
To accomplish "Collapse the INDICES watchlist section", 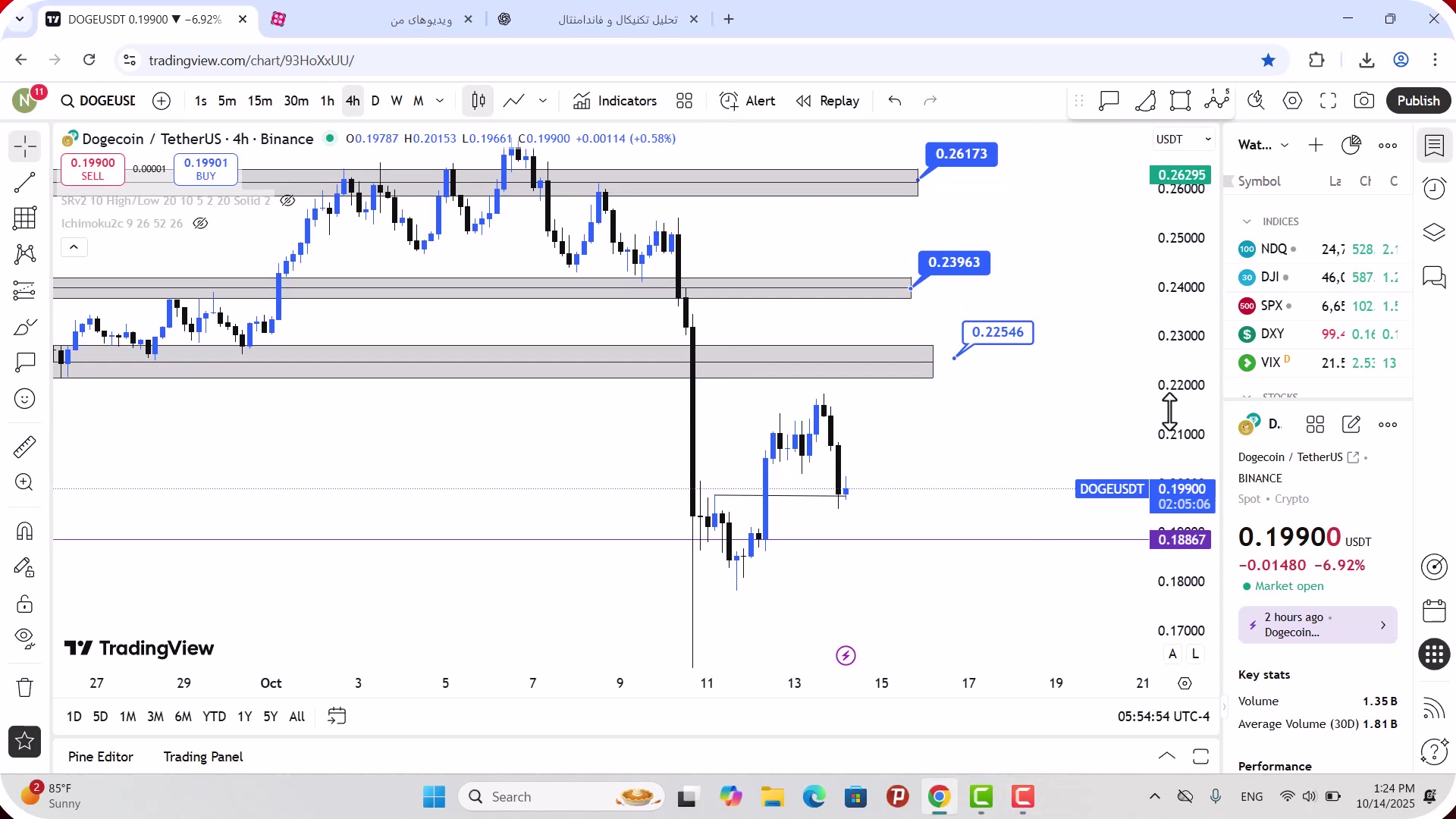I will click(x=1247, y=221).
